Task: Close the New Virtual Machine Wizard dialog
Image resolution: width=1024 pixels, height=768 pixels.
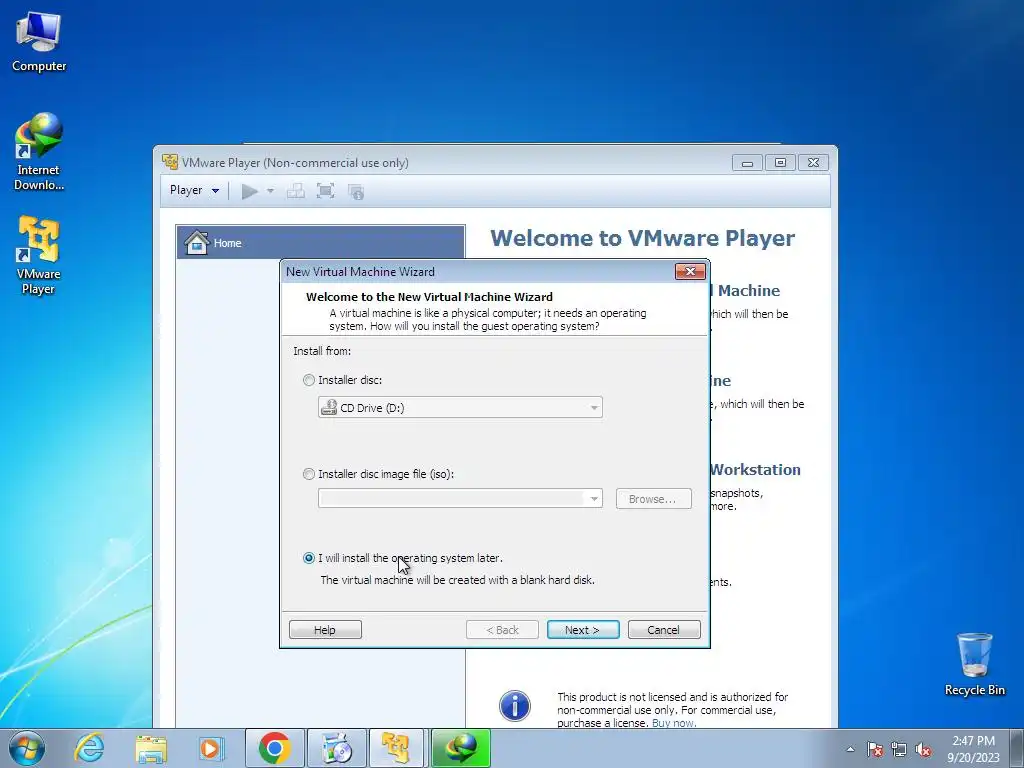Action: click(690, 271)
